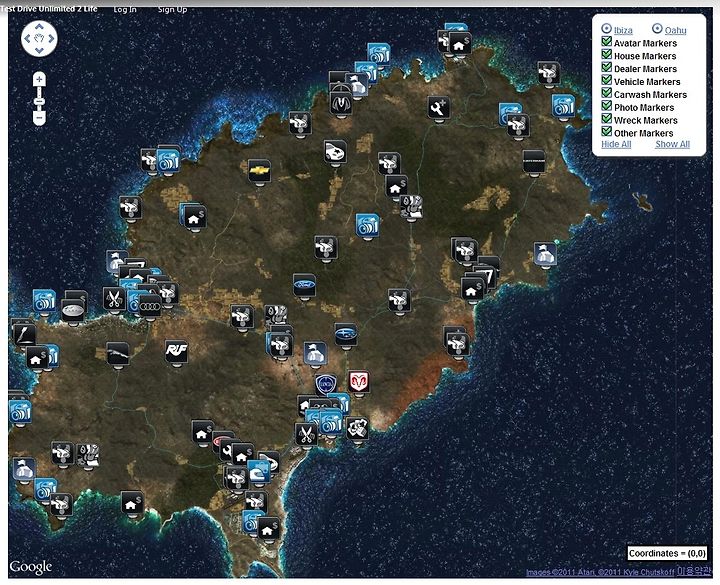The image size is (720, 585).
Task: Pan the map right with arrow
Action: tap(51, 39)
